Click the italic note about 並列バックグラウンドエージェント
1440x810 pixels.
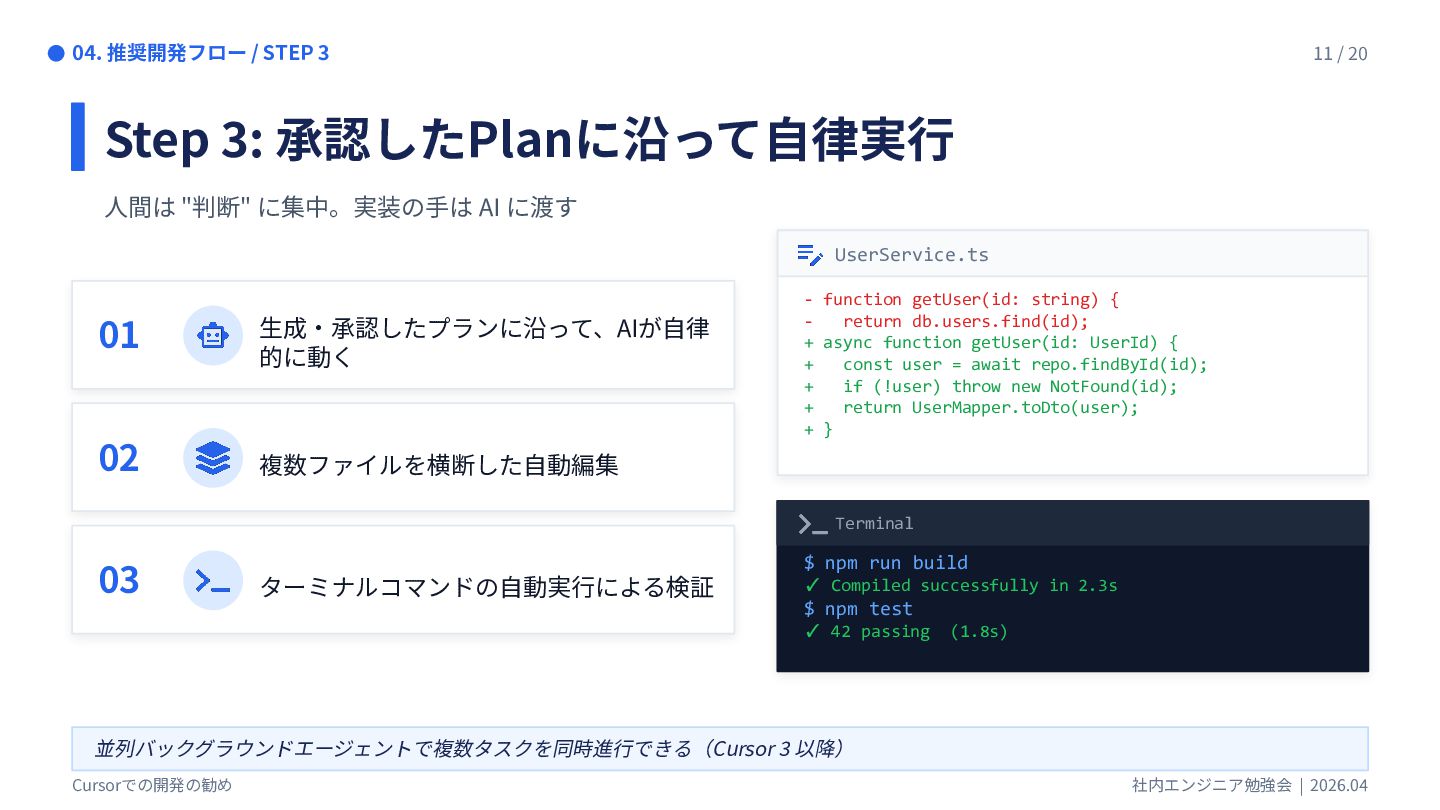click(470, 748)
